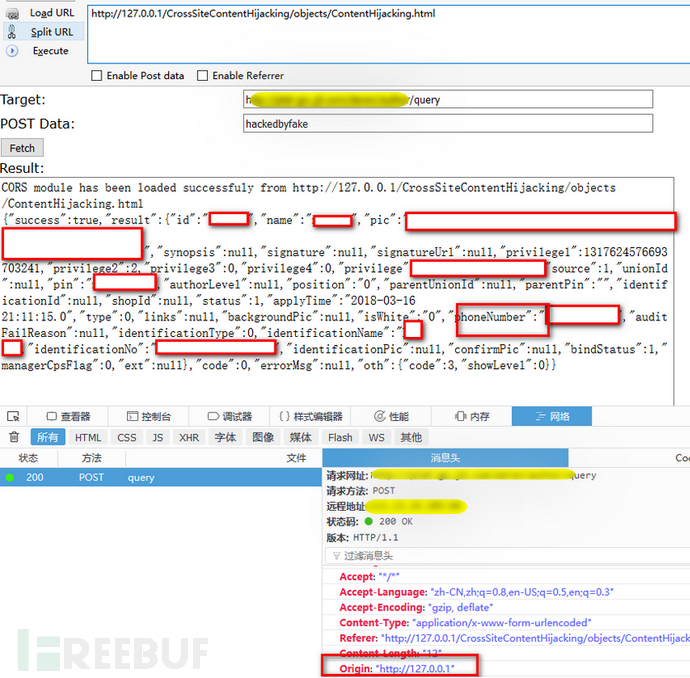Screen dimensions: 690x678
Task: Click the Accept header row
Action: pyautogui.click(x=506, y=576)
